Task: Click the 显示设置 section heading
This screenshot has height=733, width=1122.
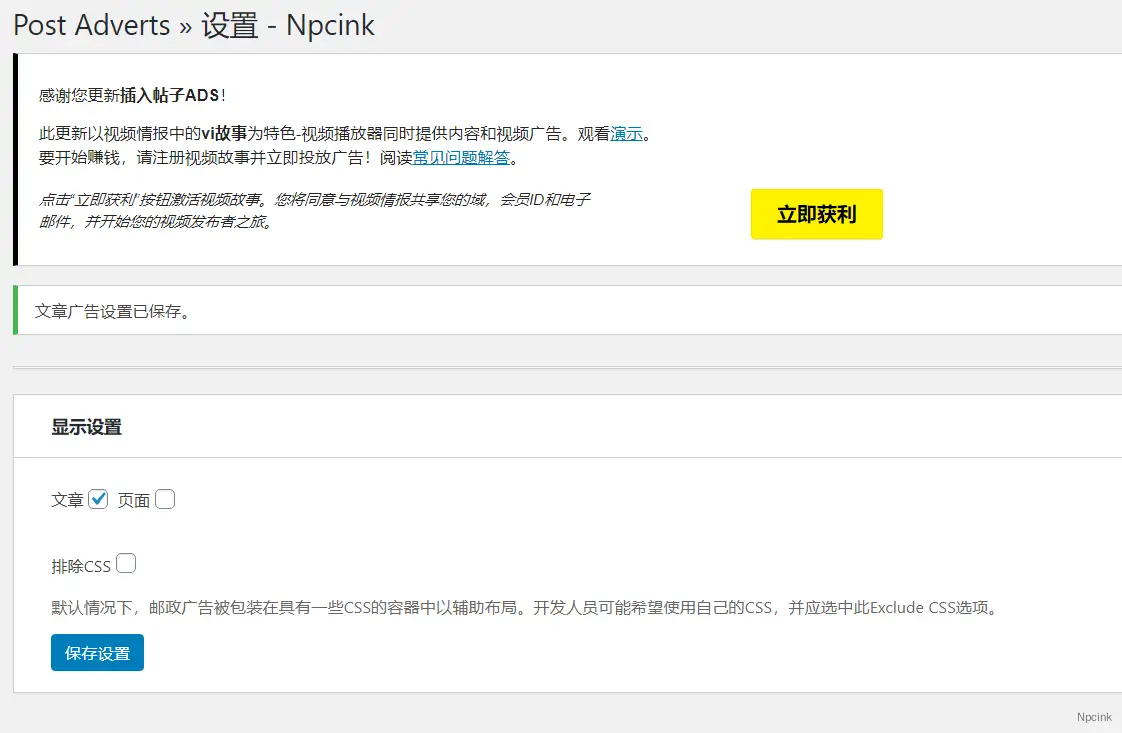Action: (x=87, y=427)
